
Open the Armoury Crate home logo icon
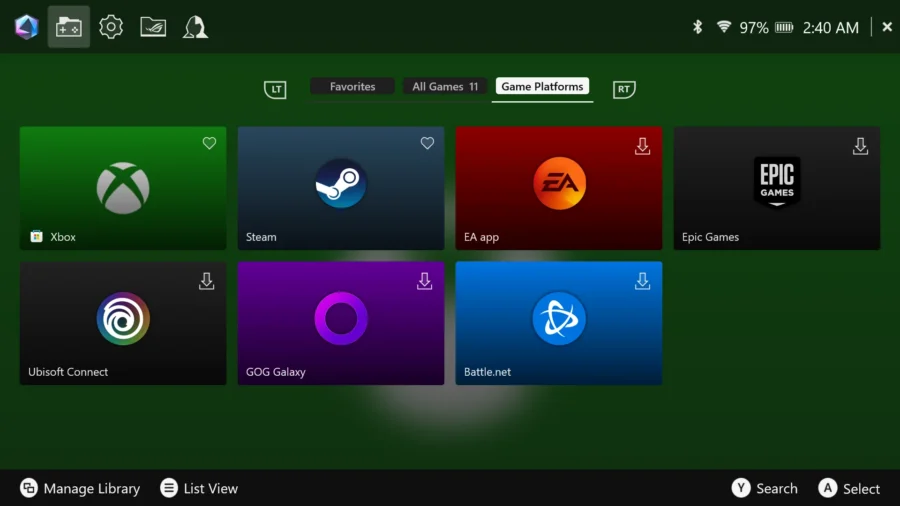26,27
